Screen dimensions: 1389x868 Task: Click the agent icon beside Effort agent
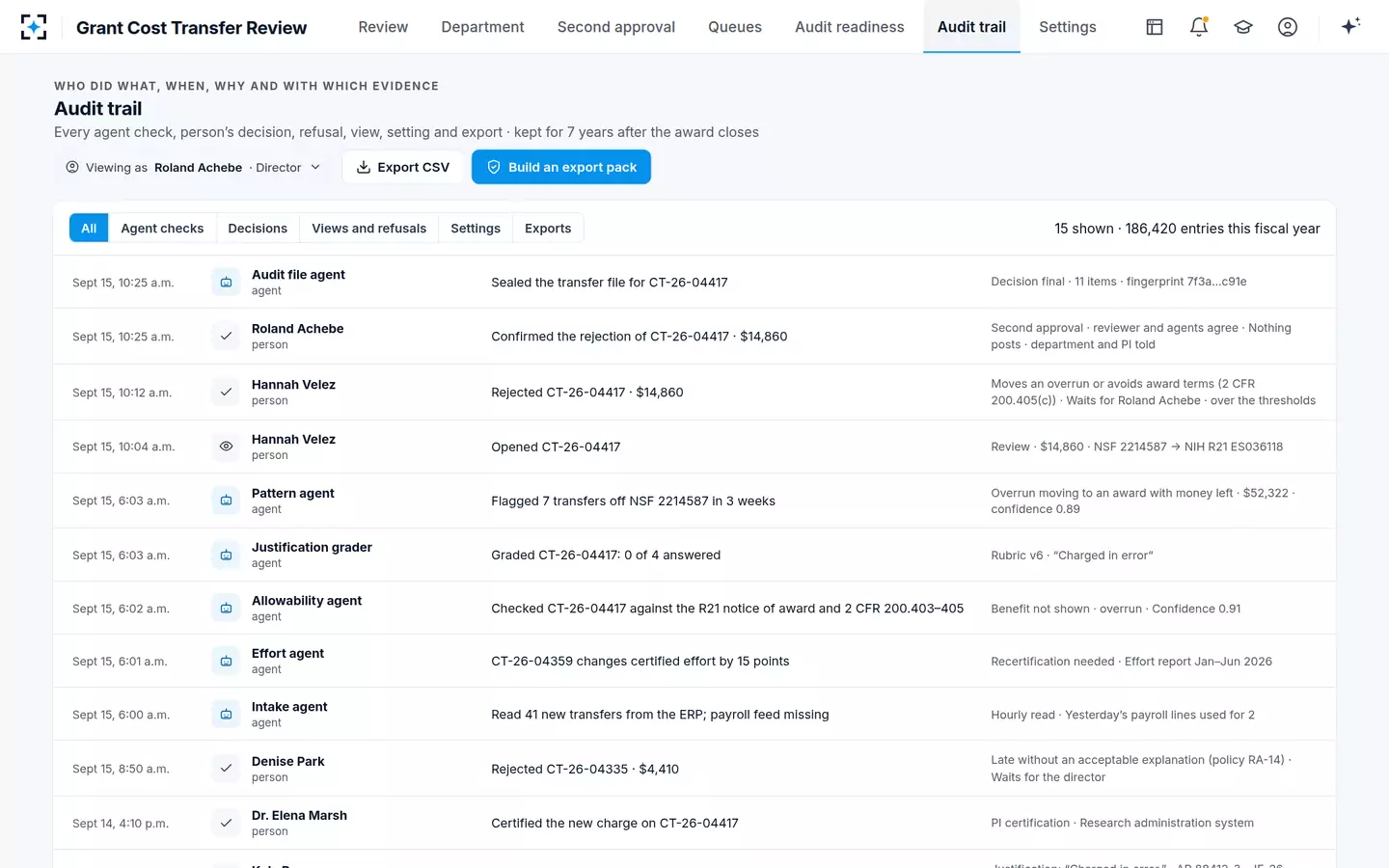[226, 662]
